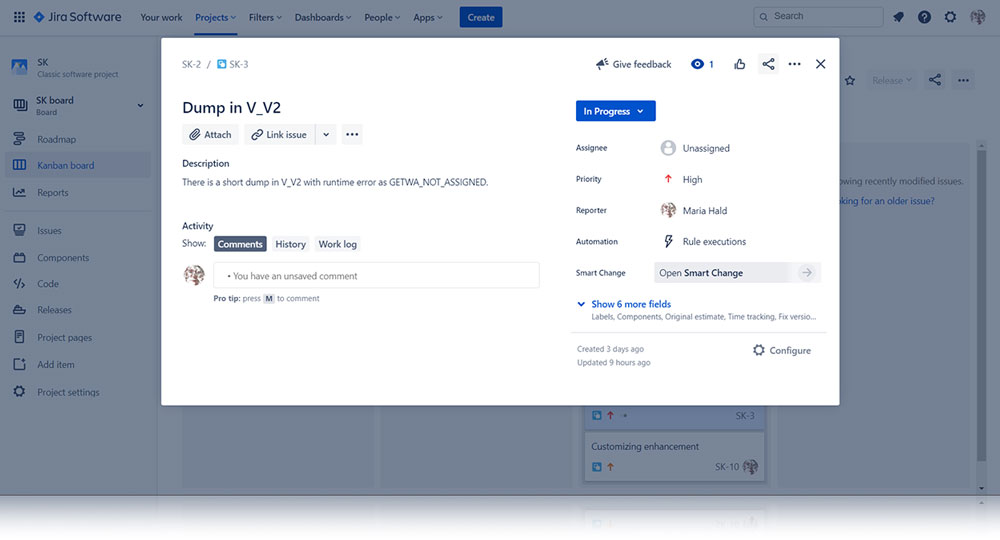The width and height of the screenshot is (1000, 540).
Task: Open Reports in the sidebar
Action: (x=78, y=193)
